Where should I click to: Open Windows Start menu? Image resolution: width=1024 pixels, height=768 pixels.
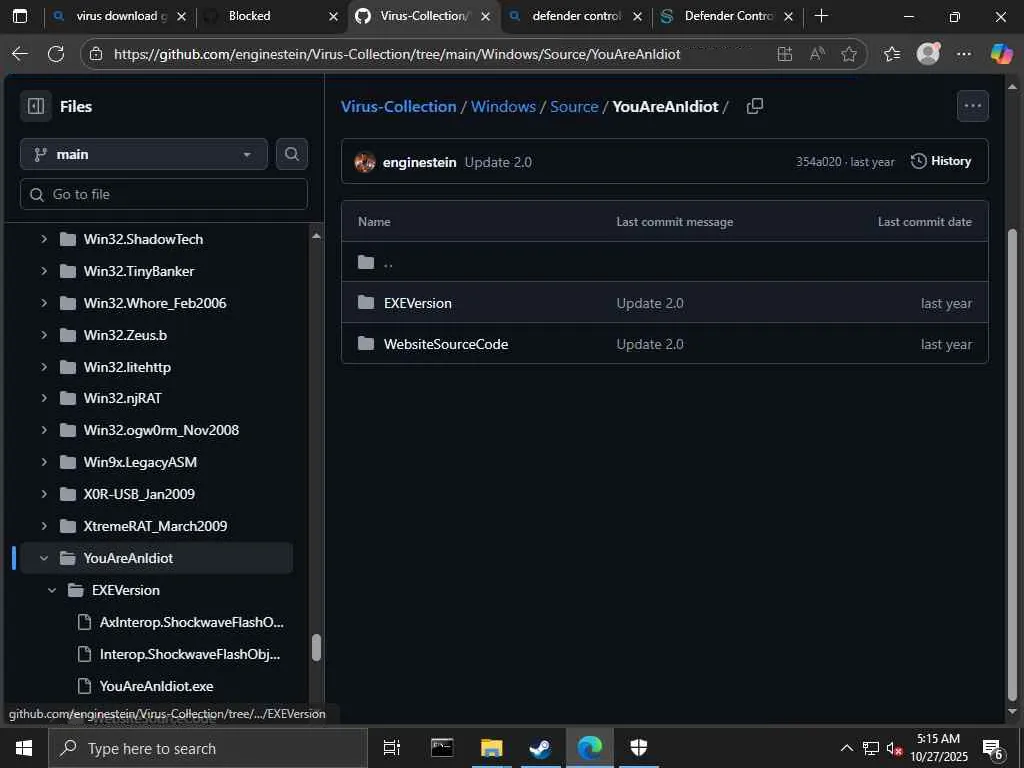tap(24, 748)
